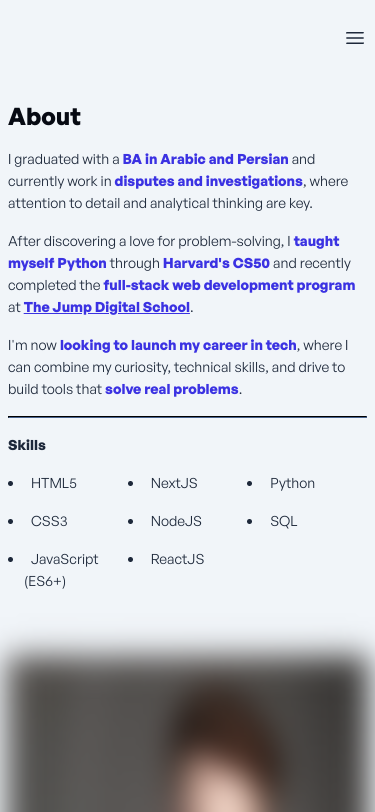Click the full-stack web development program text
This screenshot has width=375, height=812.
tap(229, 285)
